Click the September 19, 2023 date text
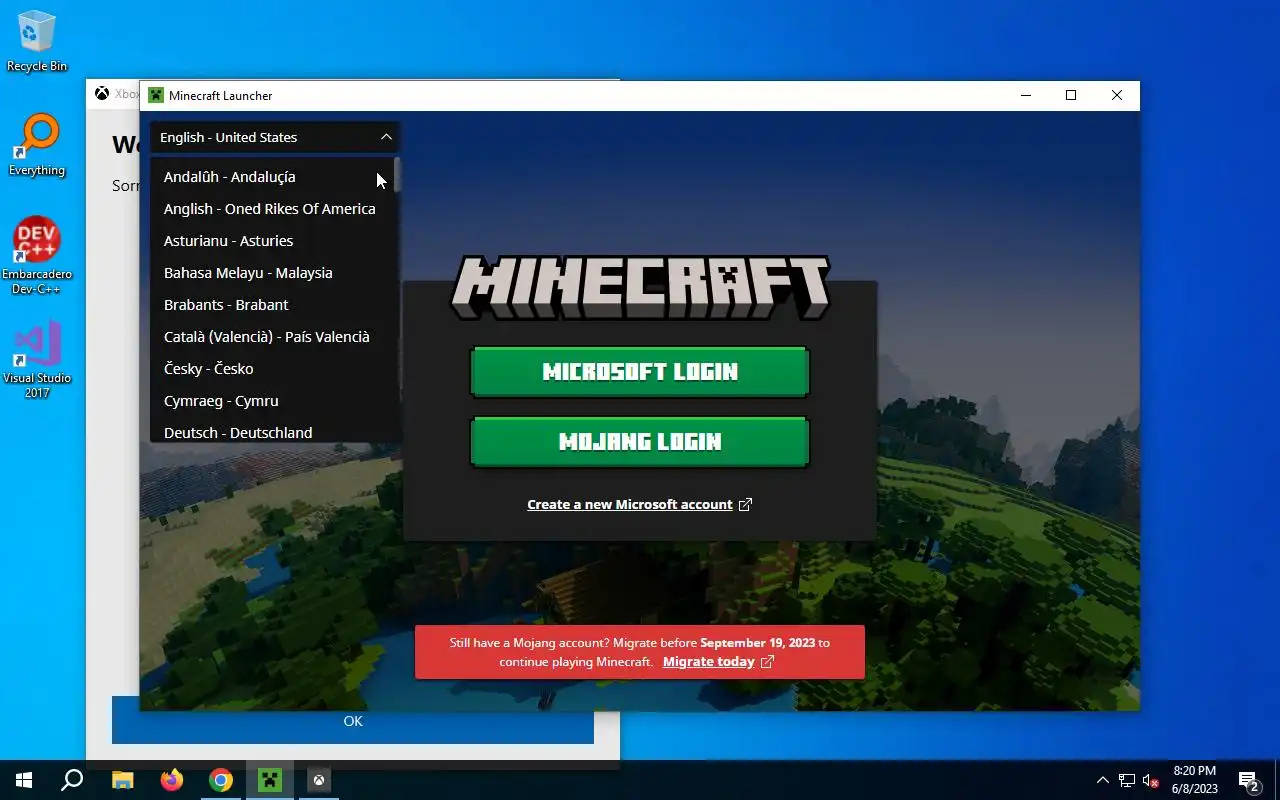This screenshot has height=800, width=1280. 758,643
